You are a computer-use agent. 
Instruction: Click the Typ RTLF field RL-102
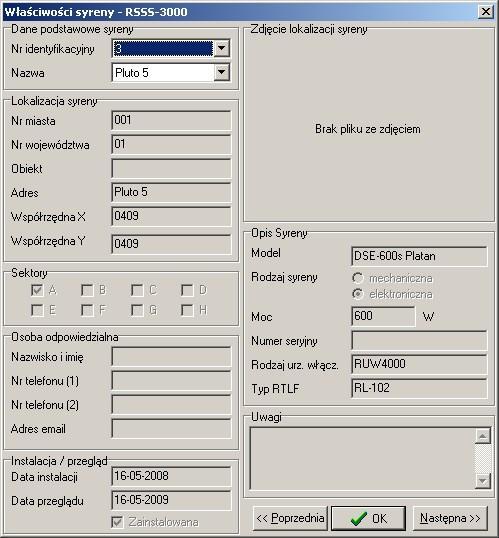pyautogui.click(x=419, y=388)
